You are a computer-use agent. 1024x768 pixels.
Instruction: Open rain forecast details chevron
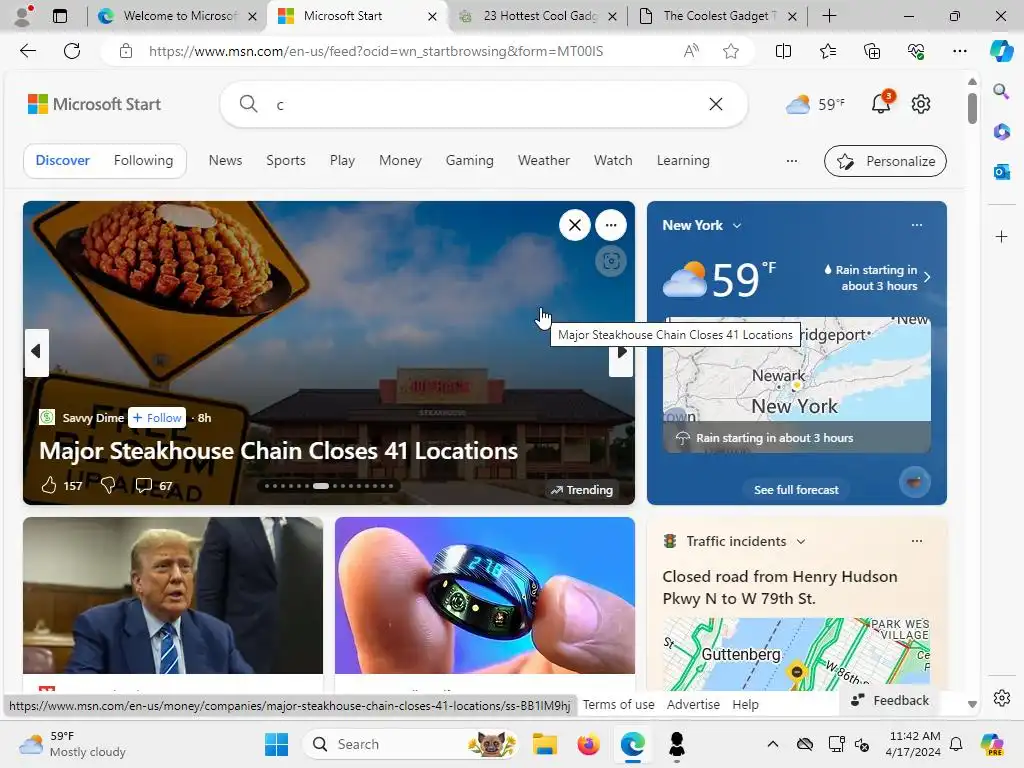[927, 278]
